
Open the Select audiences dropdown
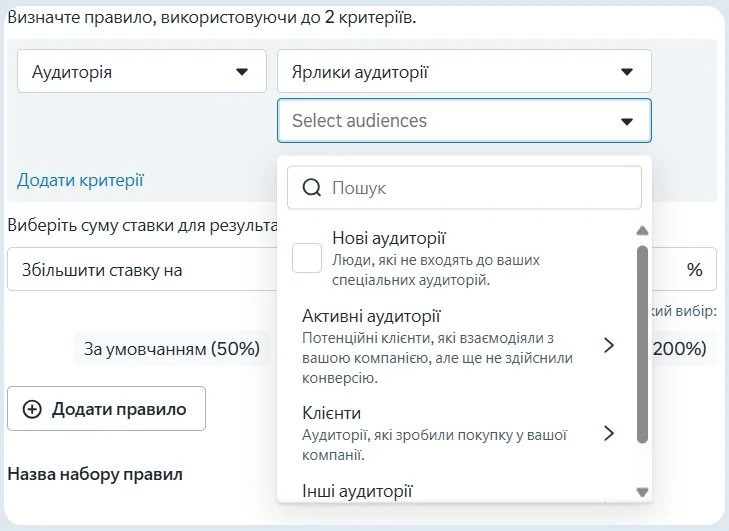pos(464,120)
